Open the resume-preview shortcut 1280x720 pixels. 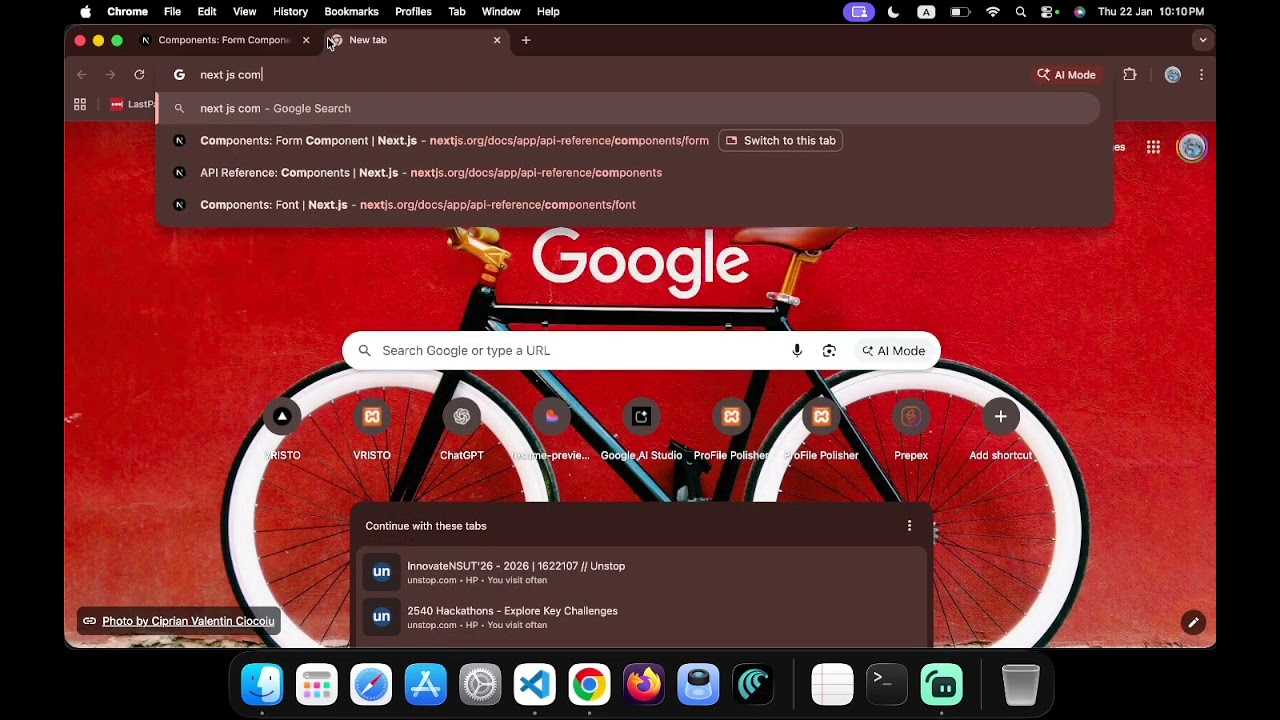pos(551,427)
